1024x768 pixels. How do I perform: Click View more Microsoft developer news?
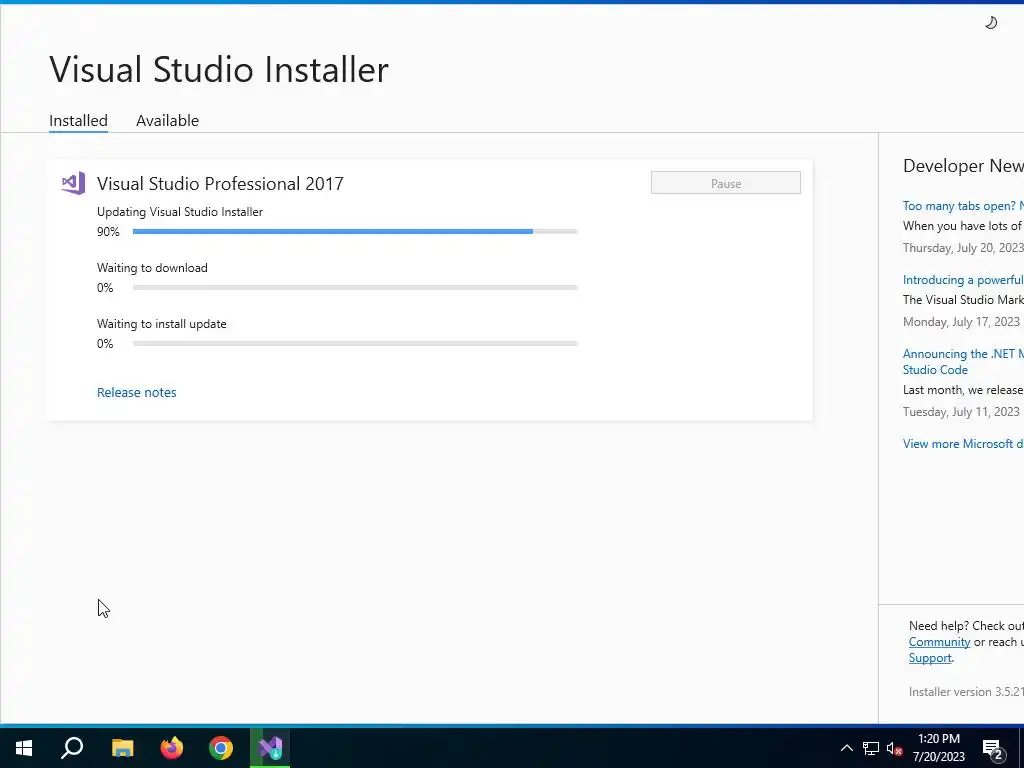(963, 443)
